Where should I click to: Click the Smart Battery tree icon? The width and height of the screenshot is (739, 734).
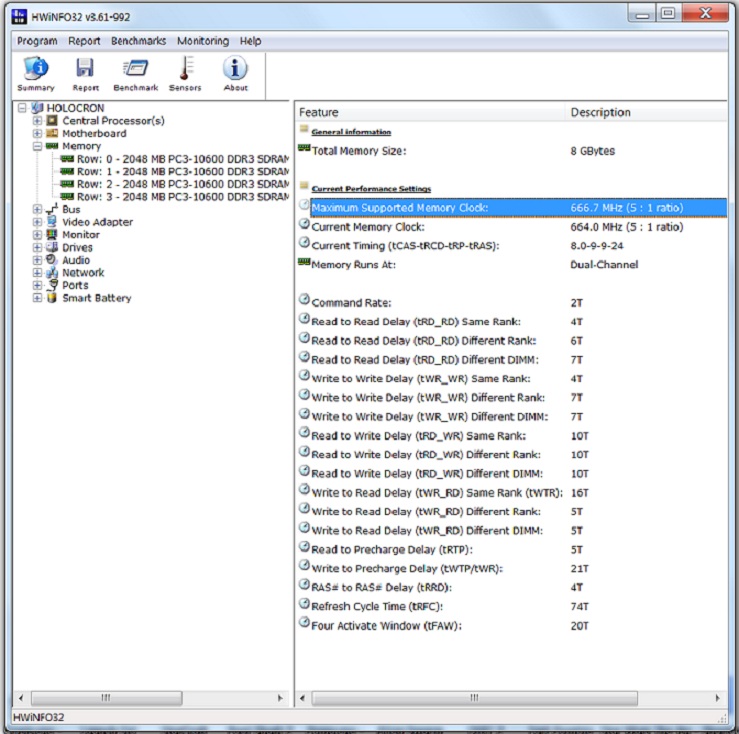click(52, 297)
